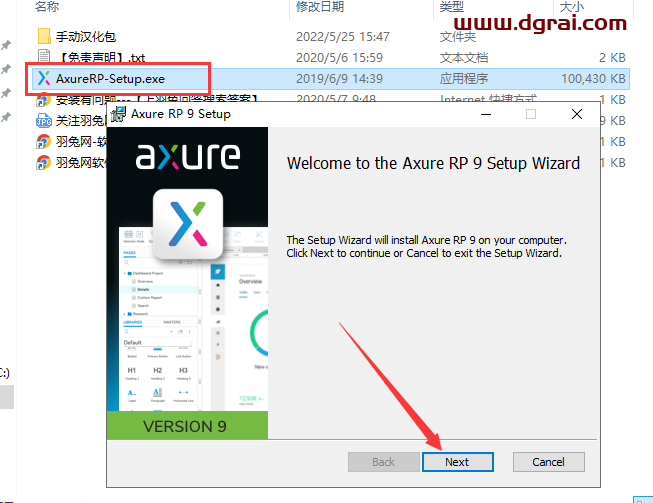Click Next in the Axure Setup Wizard

point(458,462)
